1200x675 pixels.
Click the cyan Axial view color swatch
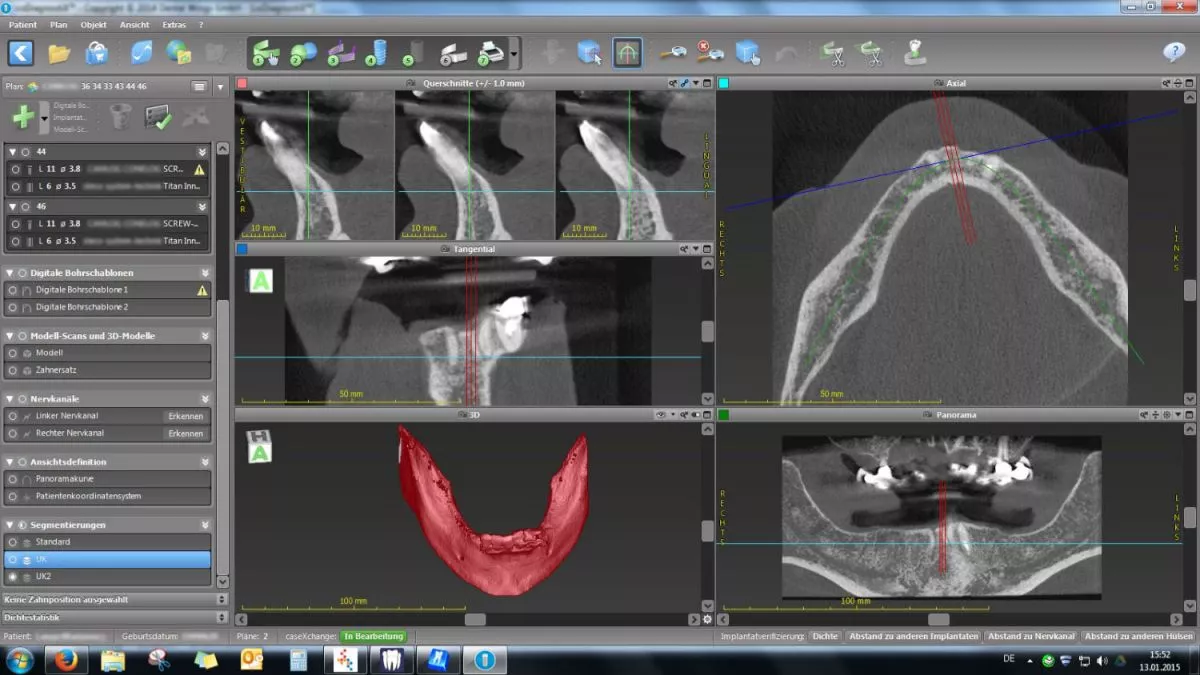coord(723,83)
